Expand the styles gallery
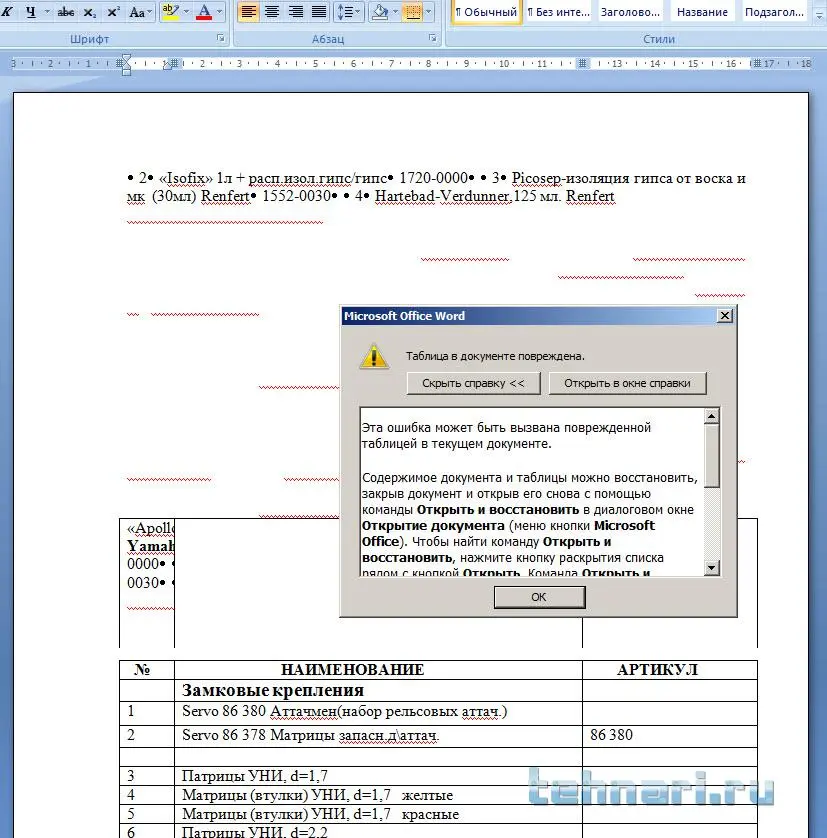827x838 pixels. [819, 17]
